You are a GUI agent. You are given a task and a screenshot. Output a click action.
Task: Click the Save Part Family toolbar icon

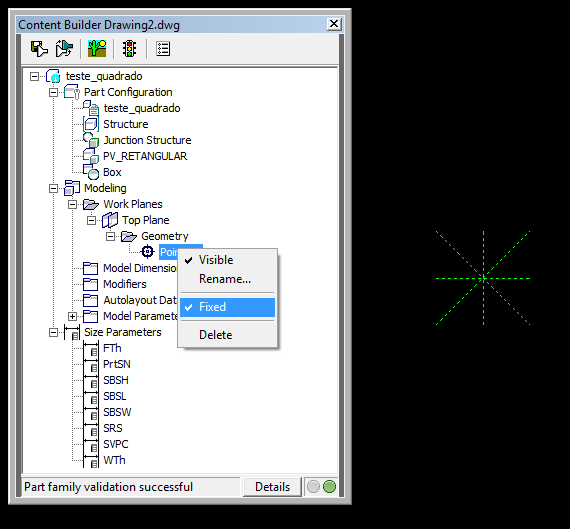point(39,49)
